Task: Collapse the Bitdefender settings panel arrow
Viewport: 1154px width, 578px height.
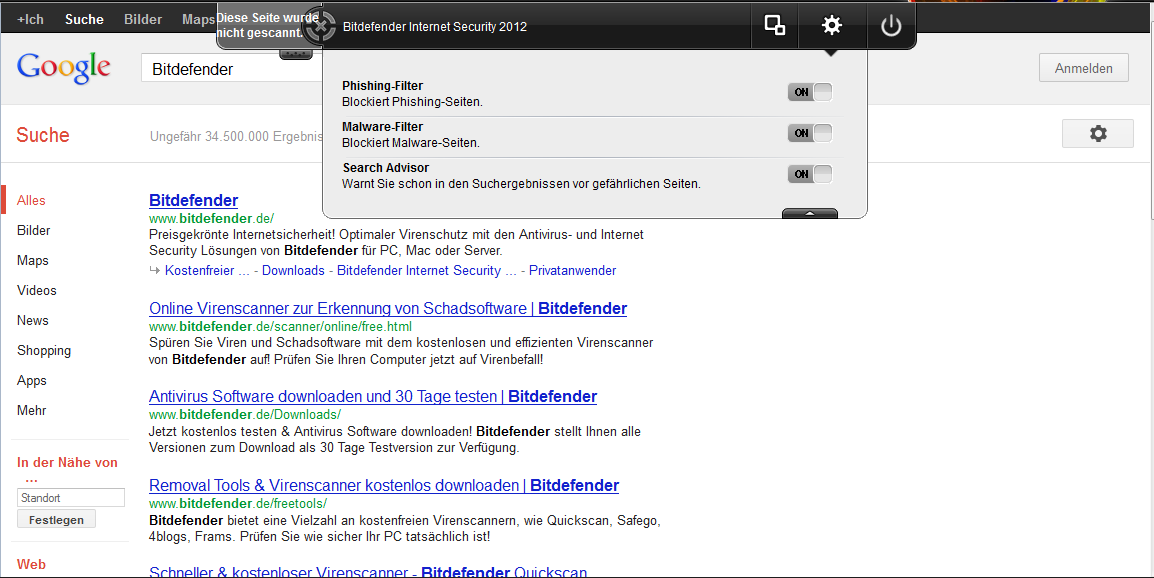Action: pyautogui.click(x=810, y=214)
